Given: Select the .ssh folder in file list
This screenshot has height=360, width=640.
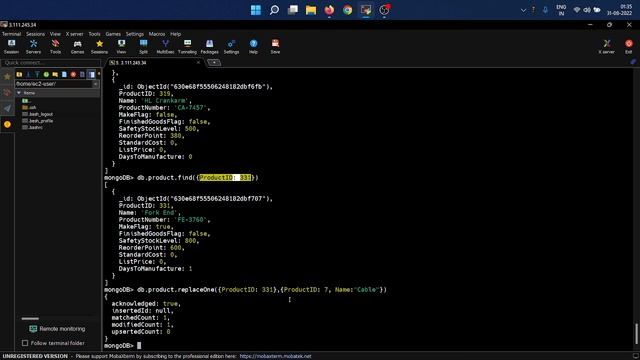Looking at the screenshot, I should coord(29,107).
